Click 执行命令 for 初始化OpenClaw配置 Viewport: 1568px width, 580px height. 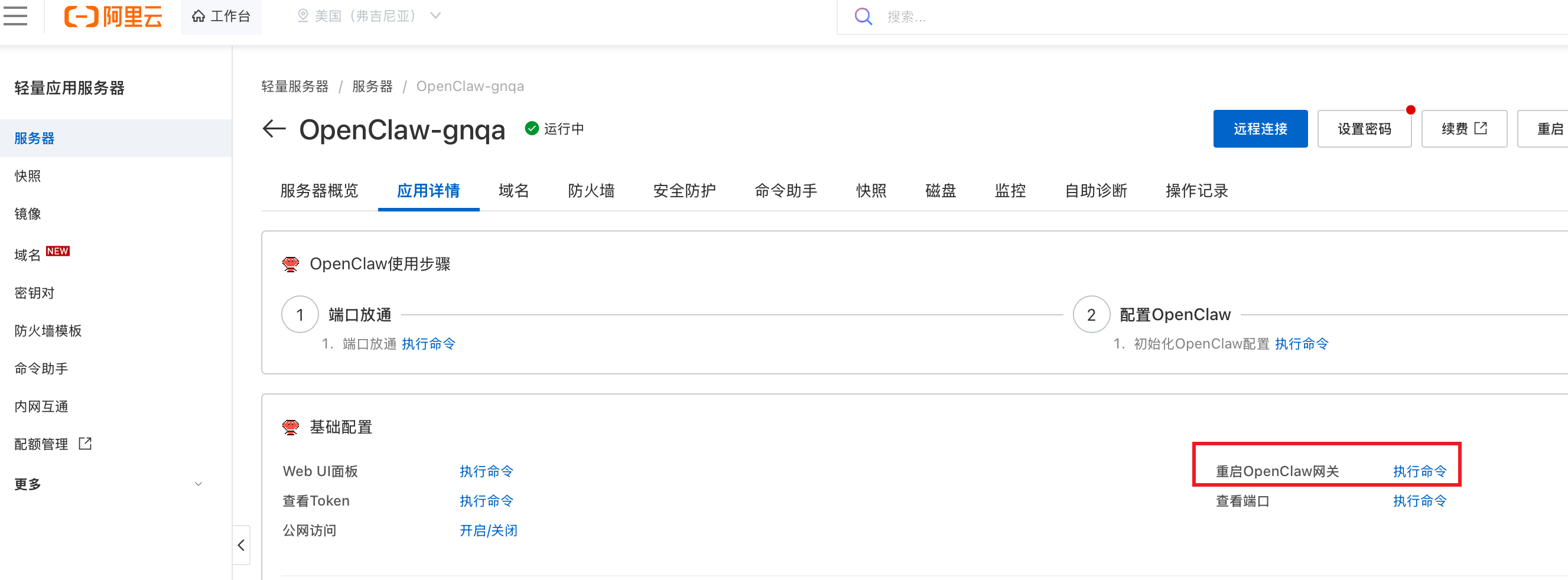[1302, 344]
